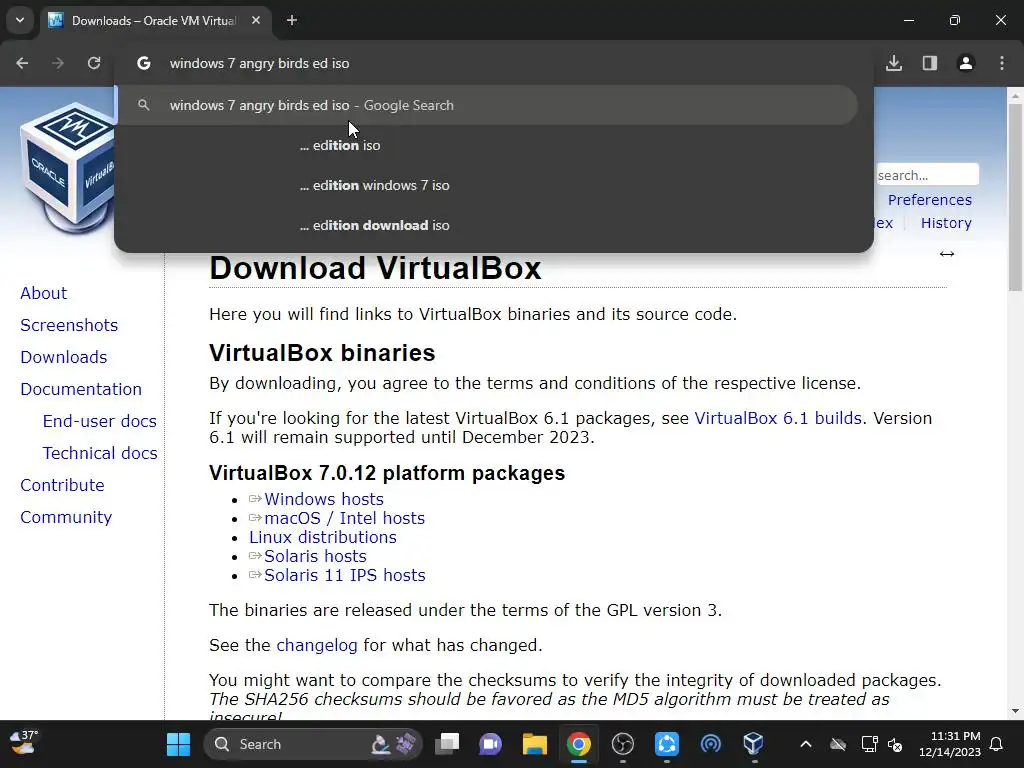Click the Chrome taskbar icon

(579, 744)
